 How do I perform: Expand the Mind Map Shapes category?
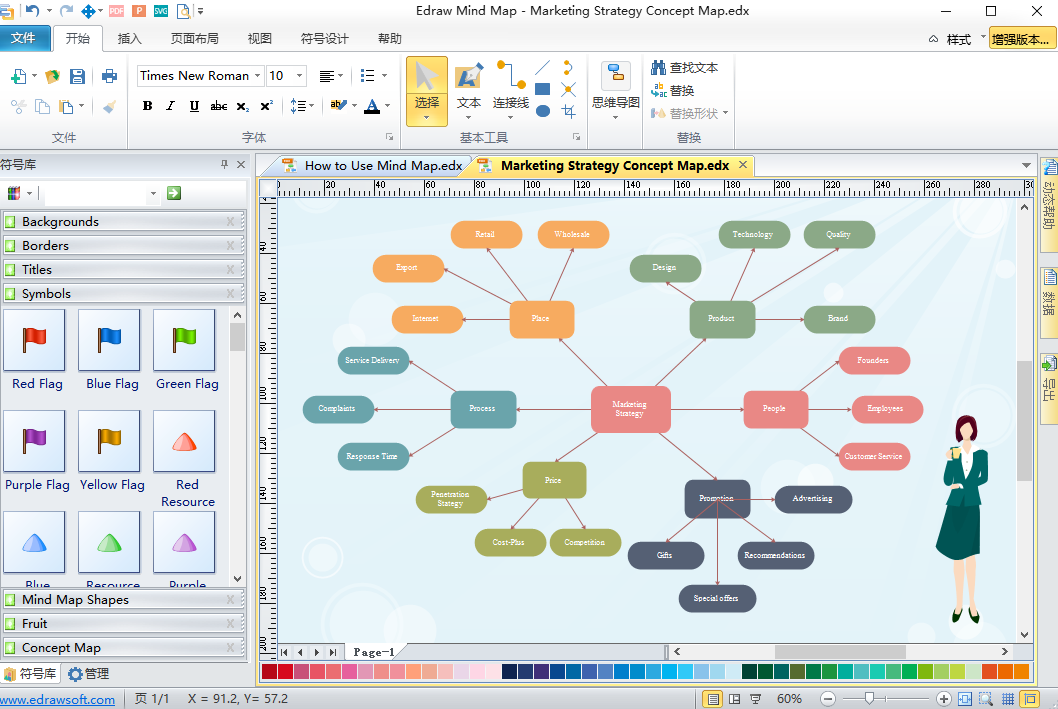click(x=75, y=600)
